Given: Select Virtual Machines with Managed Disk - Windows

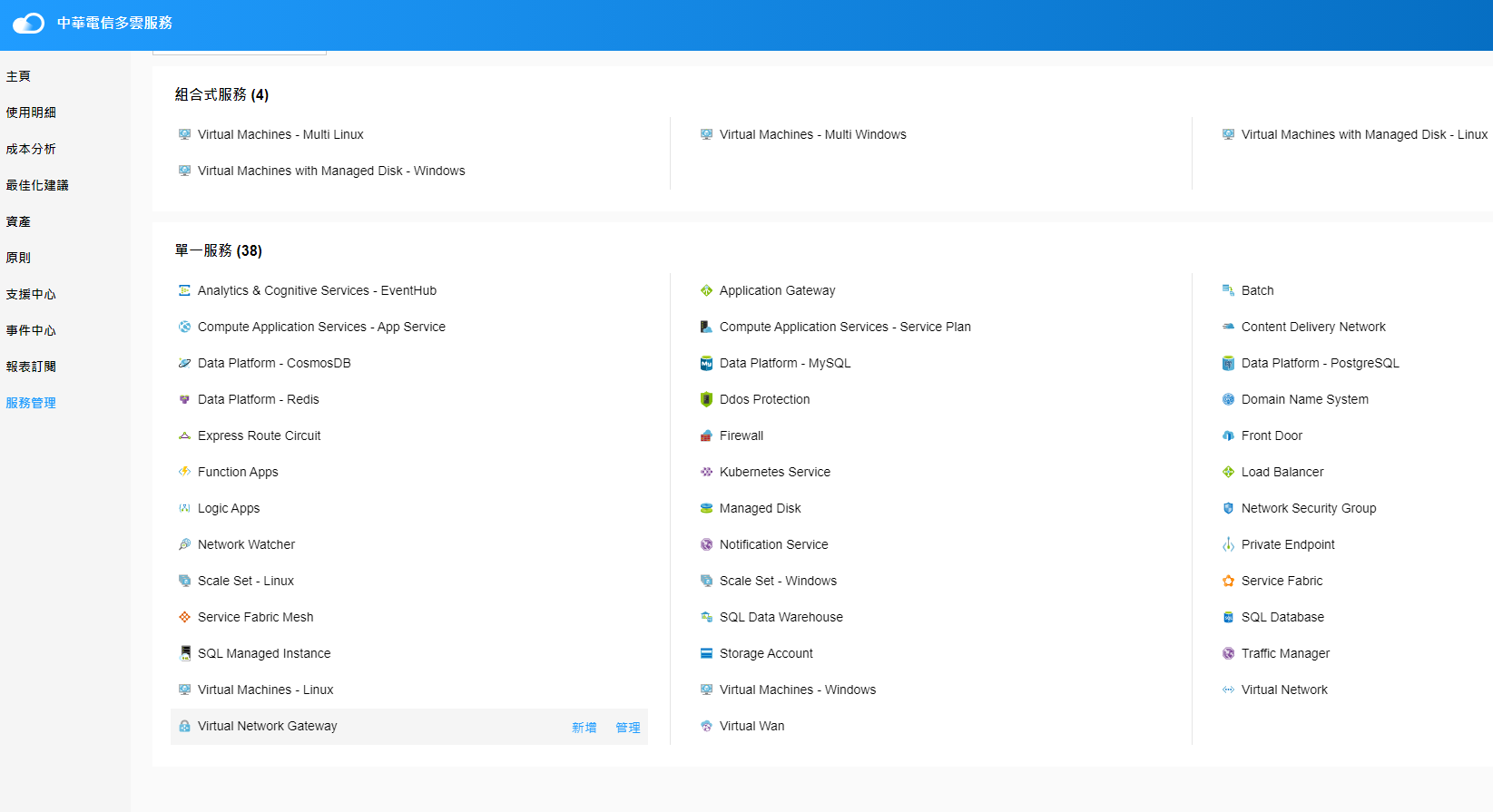Looking at the screenshot, I should tap(331, 171).
